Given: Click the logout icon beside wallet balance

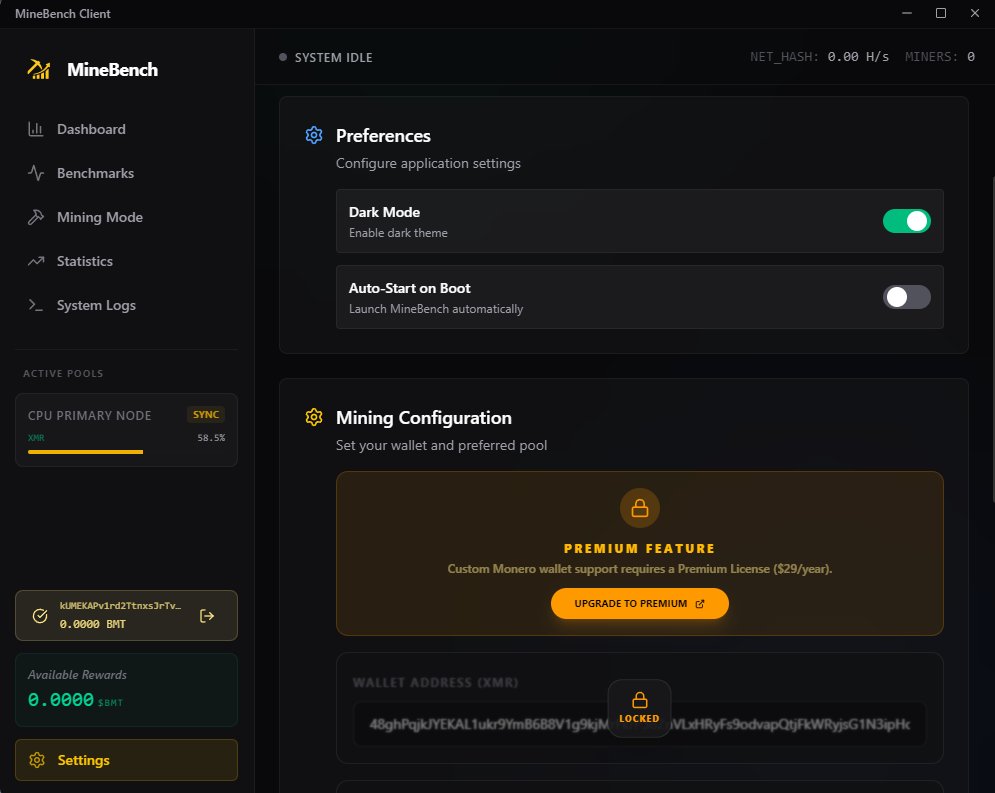Looking at the screenshot, I should pyautogui.click(x=207, y=615).
